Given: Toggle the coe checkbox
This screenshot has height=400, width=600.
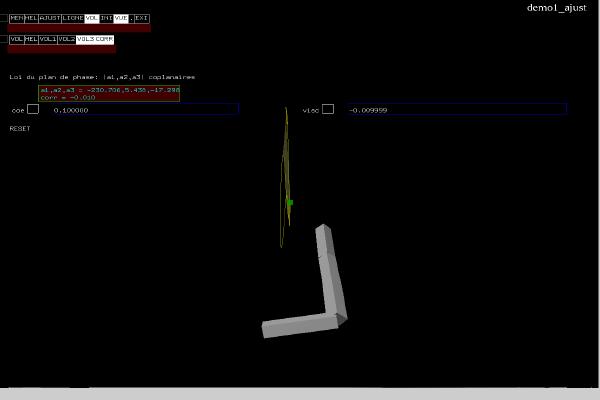Looking at the screenshot, I should click(x=33, y=109).
